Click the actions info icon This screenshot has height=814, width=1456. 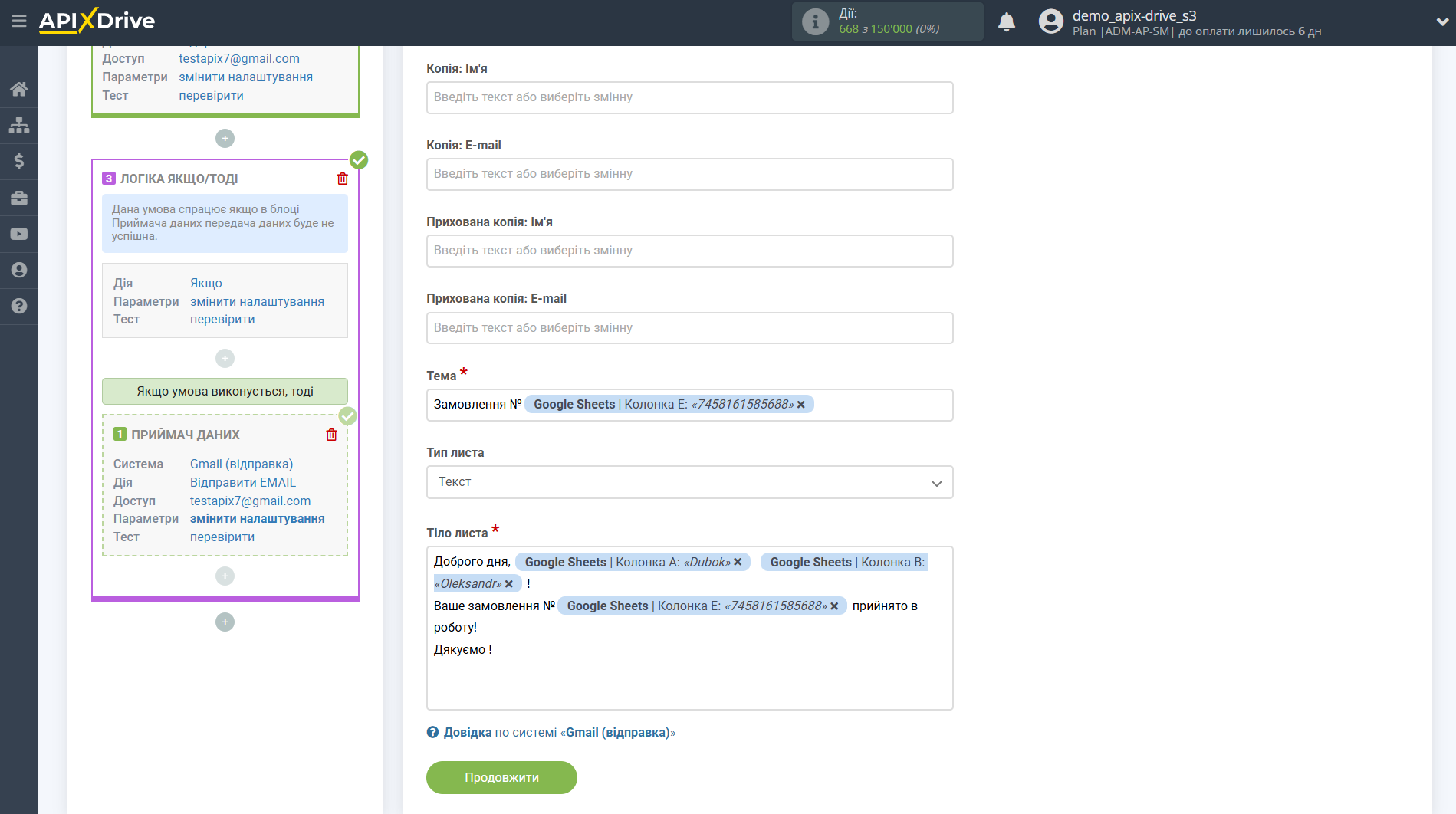click(x=815, y=21)
